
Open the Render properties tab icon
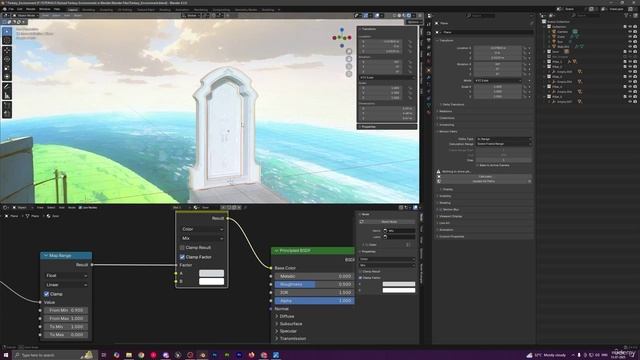coord(429,33)
